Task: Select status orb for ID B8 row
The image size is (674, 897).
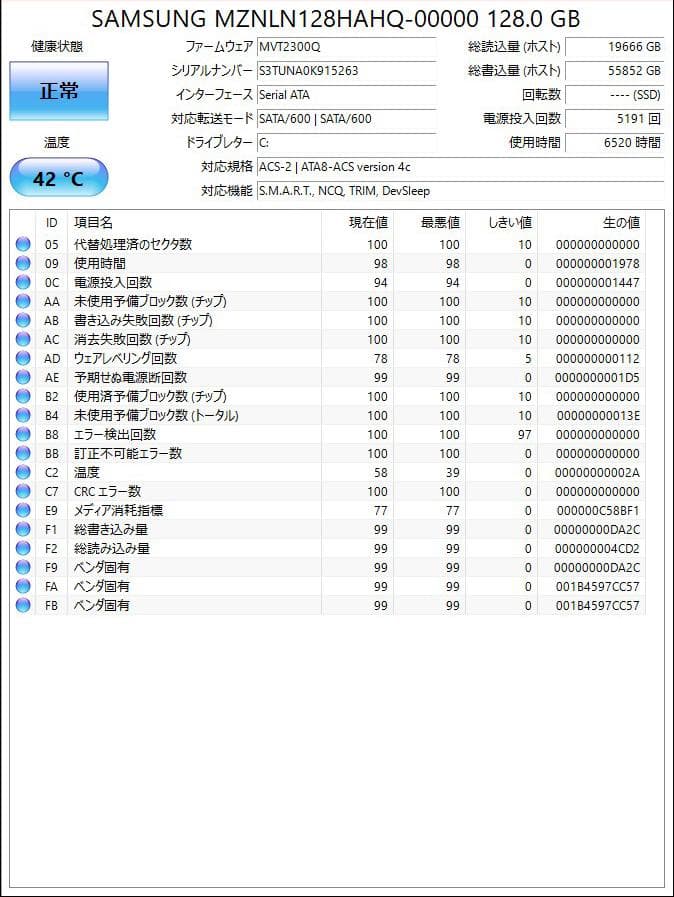Action: click(x=23, y=434)
